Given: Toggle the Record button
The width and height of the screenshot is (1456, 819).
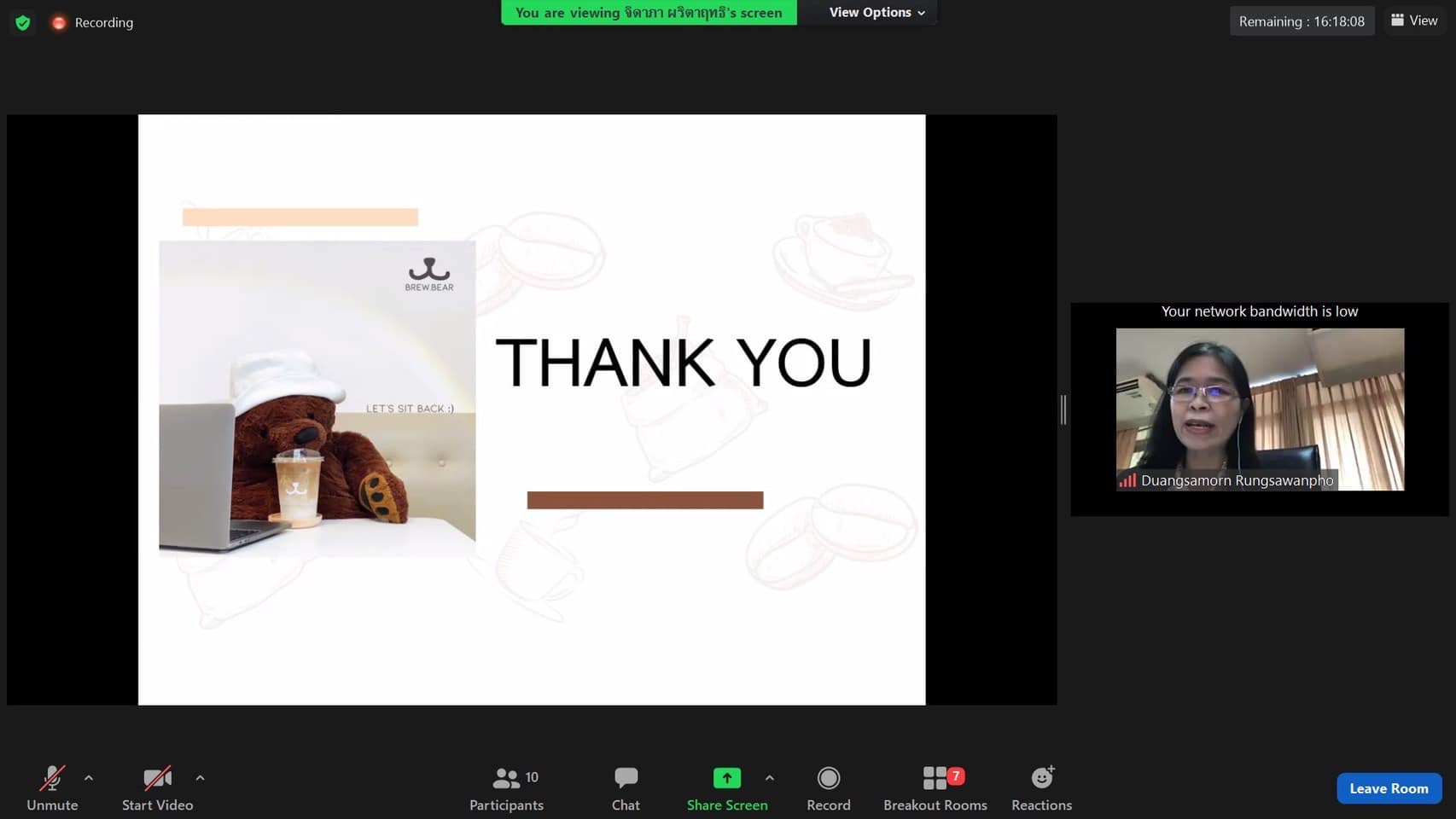Looking at the screenshot, I should pos(828,787).
